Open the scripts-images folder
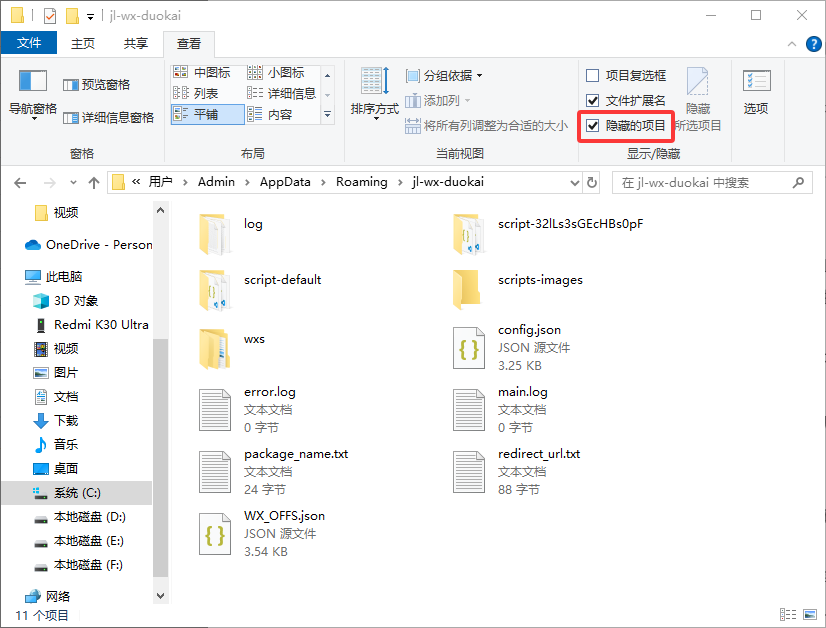Viewport: 826px width, 628px height. [518, 290]
